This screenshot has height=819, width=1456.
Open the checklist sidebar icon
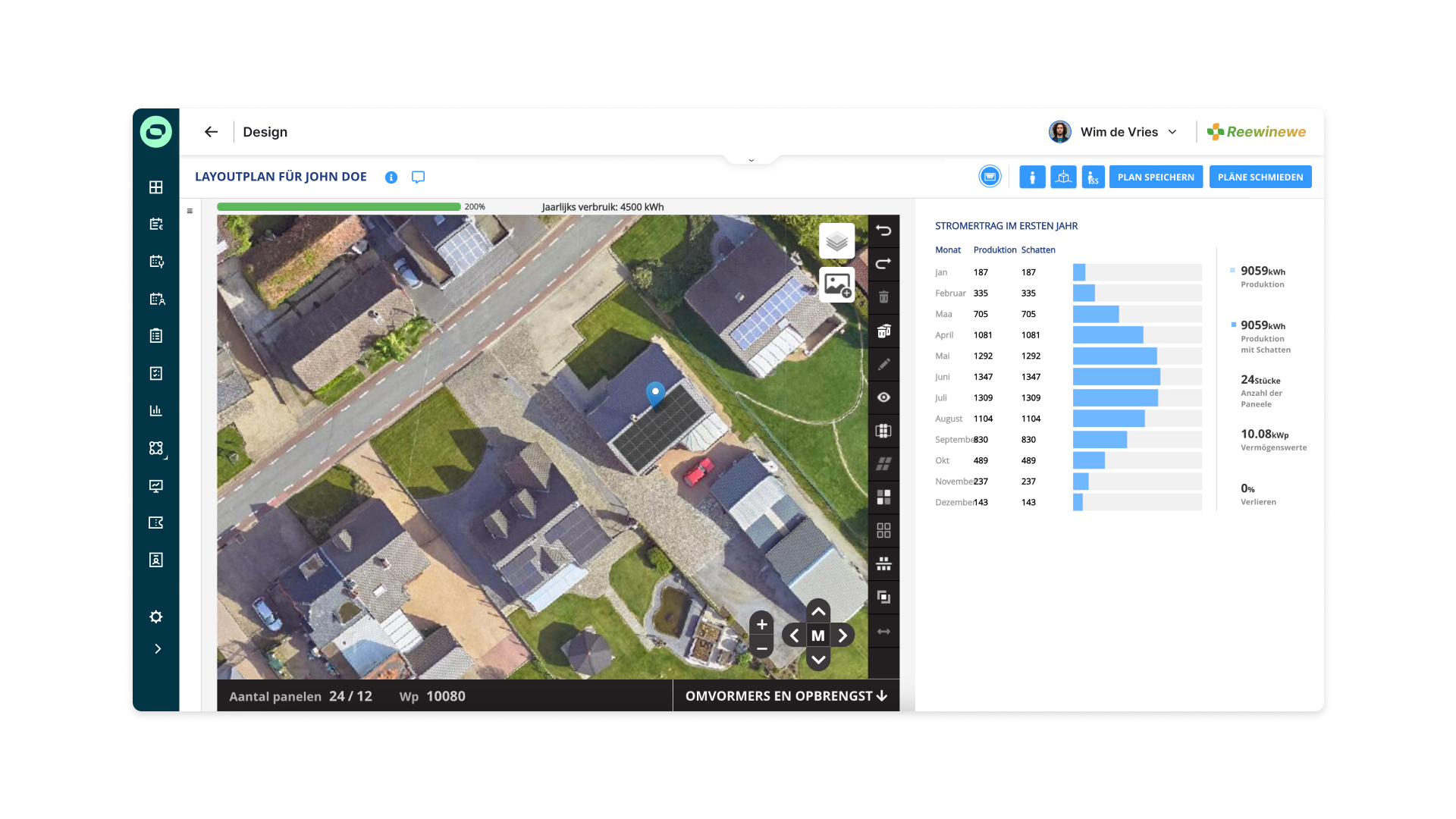point(156,373)
